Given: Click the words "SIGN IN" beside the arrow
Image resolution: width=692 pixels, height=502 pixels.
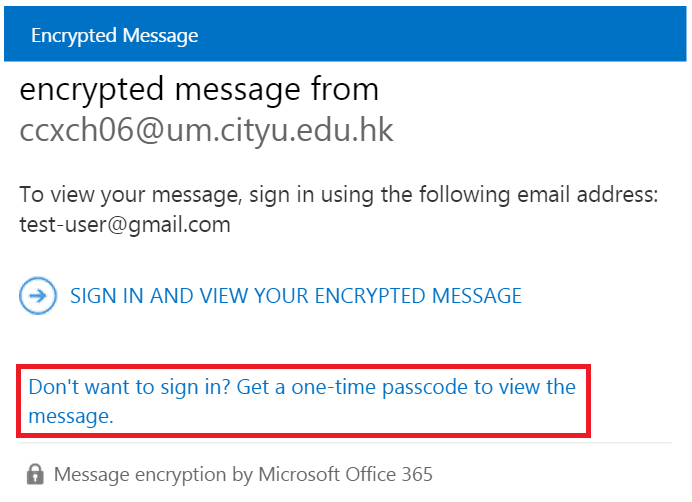Looking at the screenshot, I should click(102, 296).
